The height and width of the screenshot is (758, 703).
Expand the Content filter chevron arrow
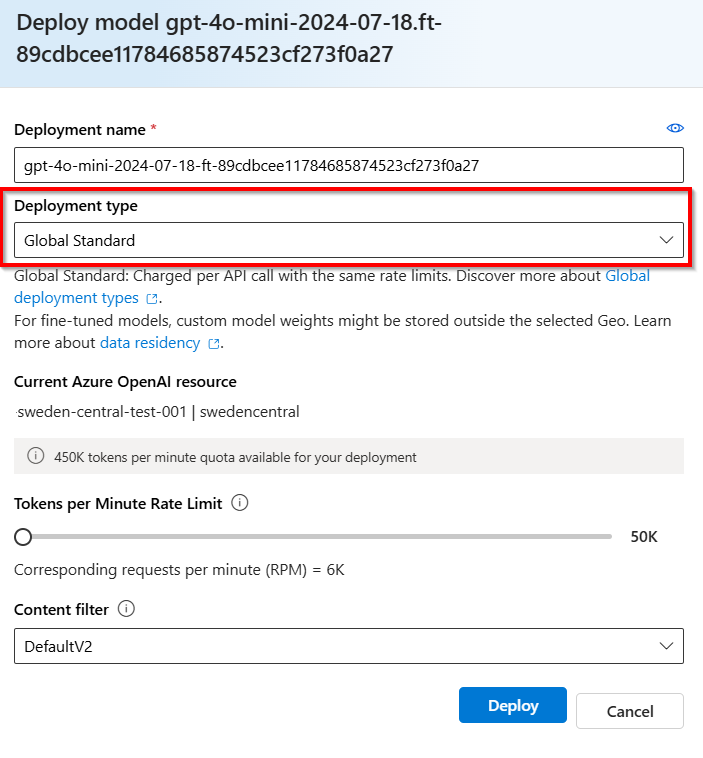click(x=666, y=646)
